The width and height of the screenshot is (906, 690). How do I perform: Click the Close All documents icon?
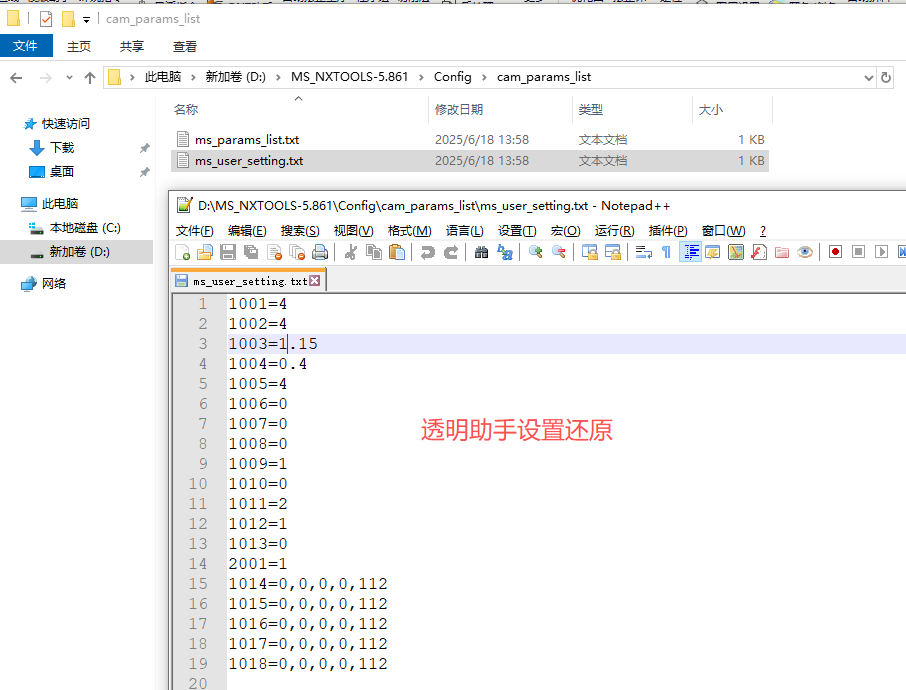pos(297,252)
